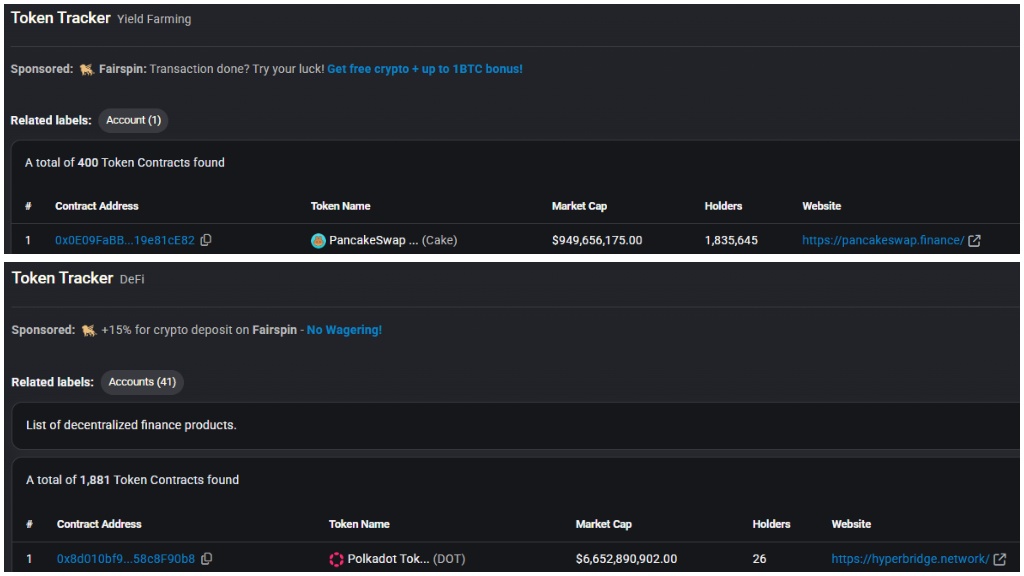Visit the https://pancakeswap.finance/ website link

pyautogui.click(x=883, y=240)
